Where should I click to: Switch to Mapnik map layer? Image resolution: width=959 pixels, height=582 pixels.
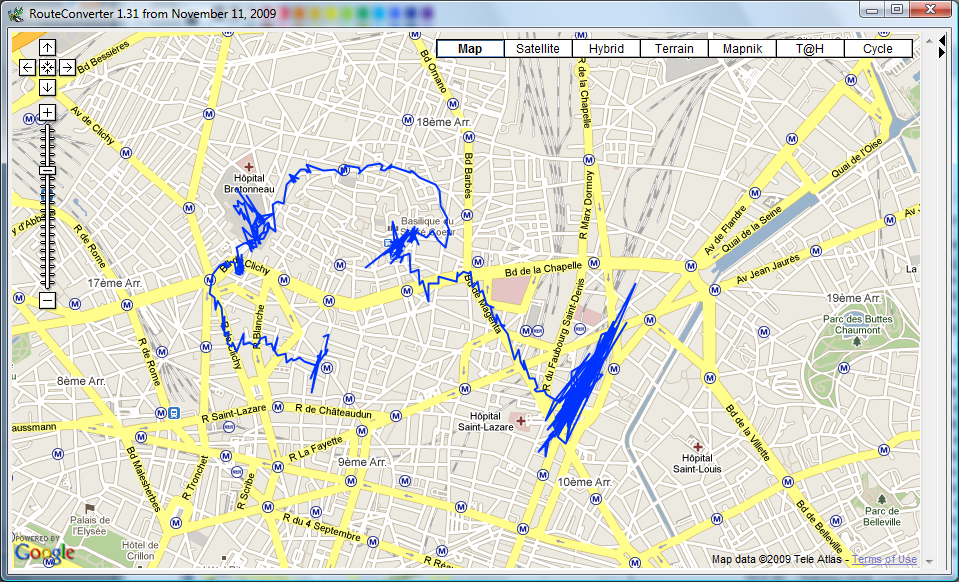pos(742,49)
